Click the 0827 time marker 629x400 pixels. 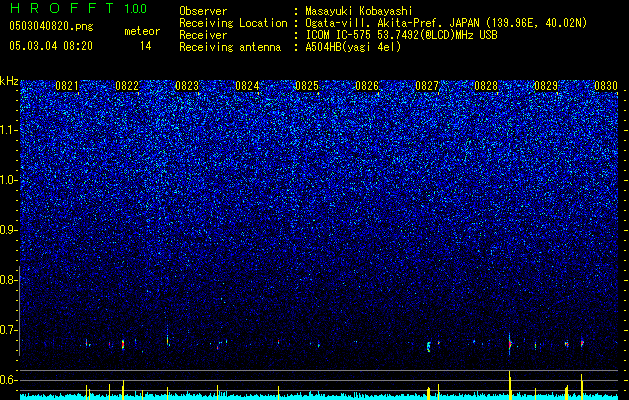(x=427, y=86)
